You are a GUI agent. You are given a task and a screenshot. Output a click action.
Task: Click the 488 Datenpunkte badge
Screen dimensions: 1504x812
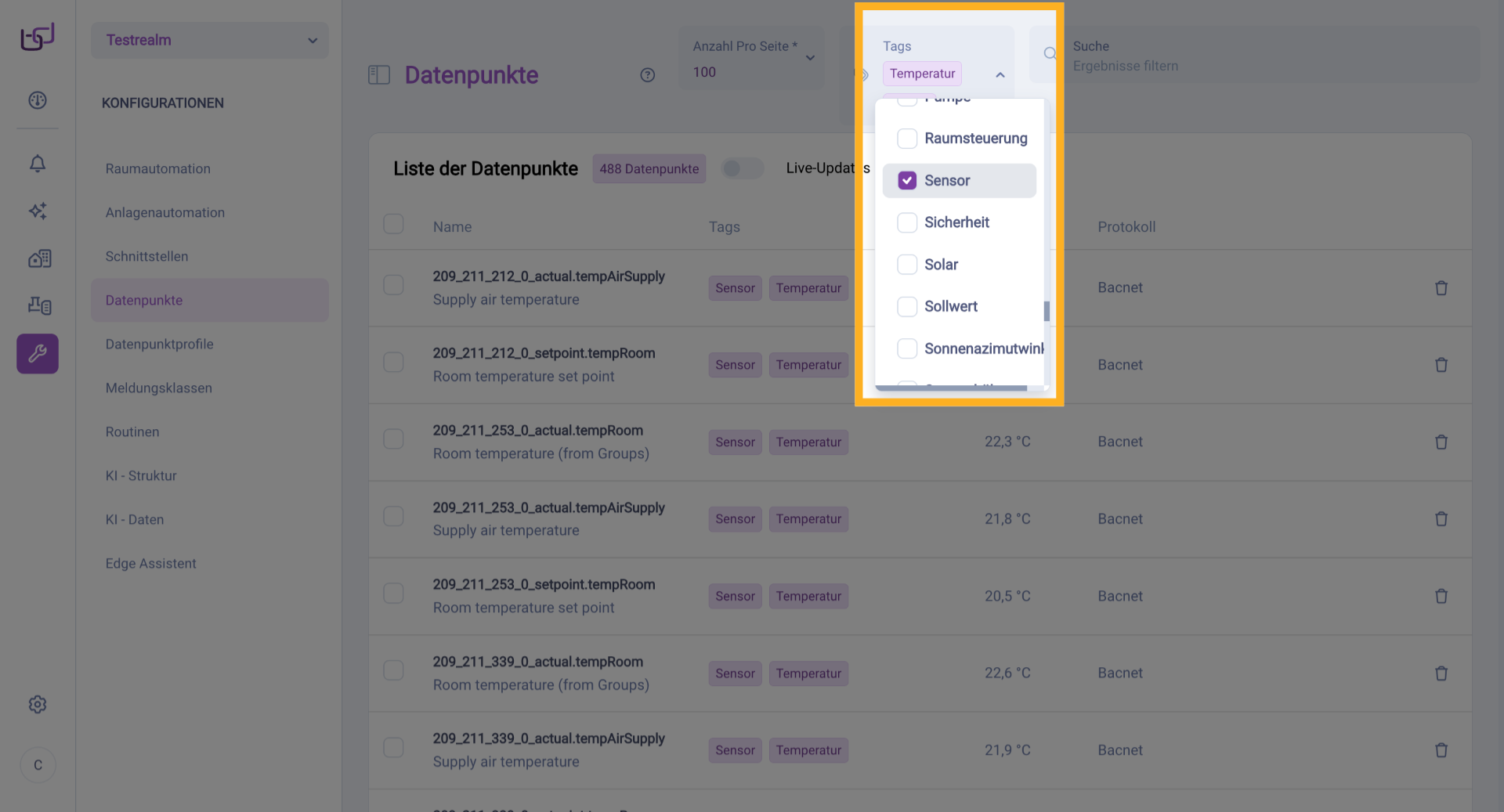tap(649, 168)
